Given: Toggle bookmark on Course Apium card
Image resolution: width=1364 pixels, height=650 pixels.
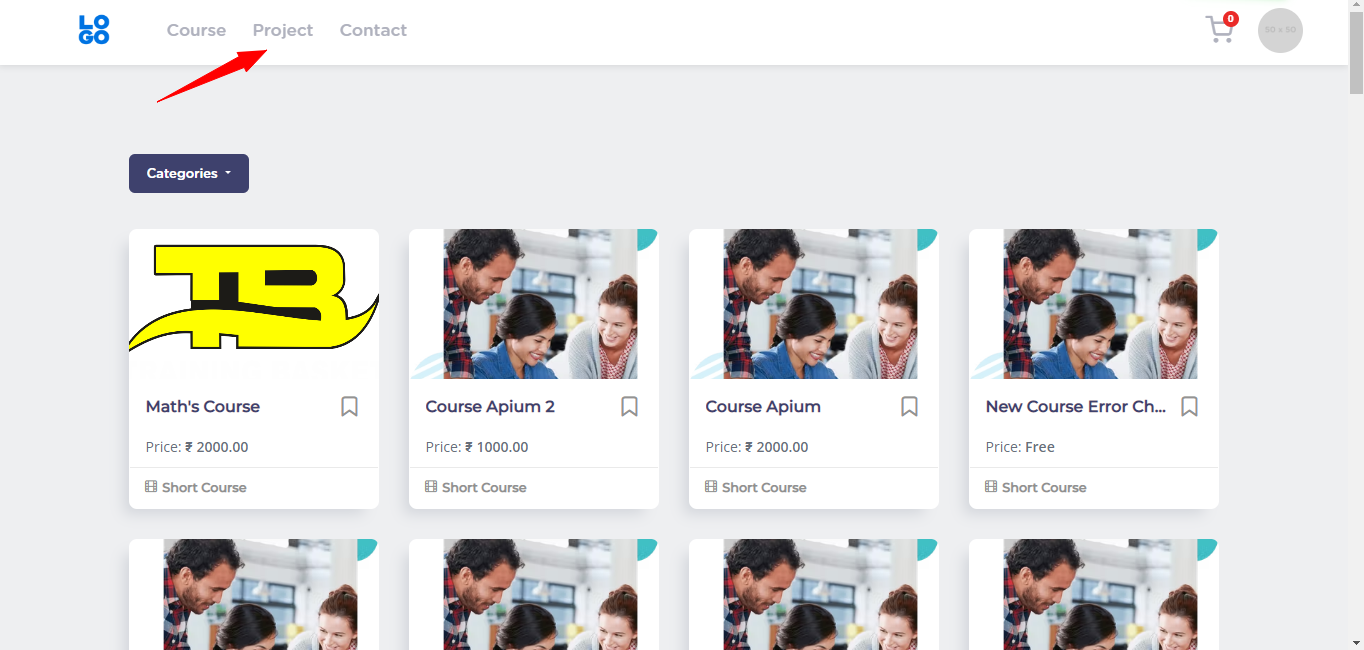Looking at the screenshot, I should (909, 406).
